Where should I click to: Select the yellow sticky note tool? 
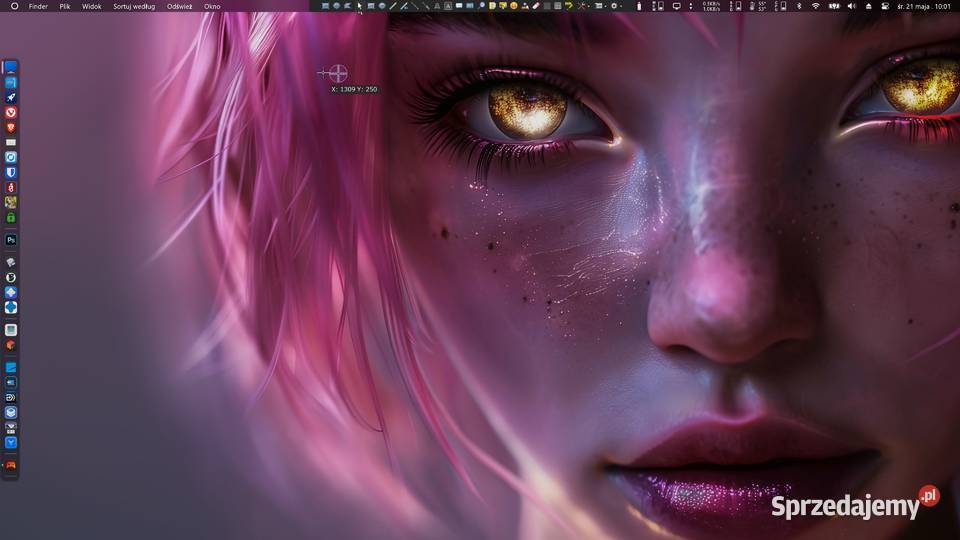tap(492, 6)
